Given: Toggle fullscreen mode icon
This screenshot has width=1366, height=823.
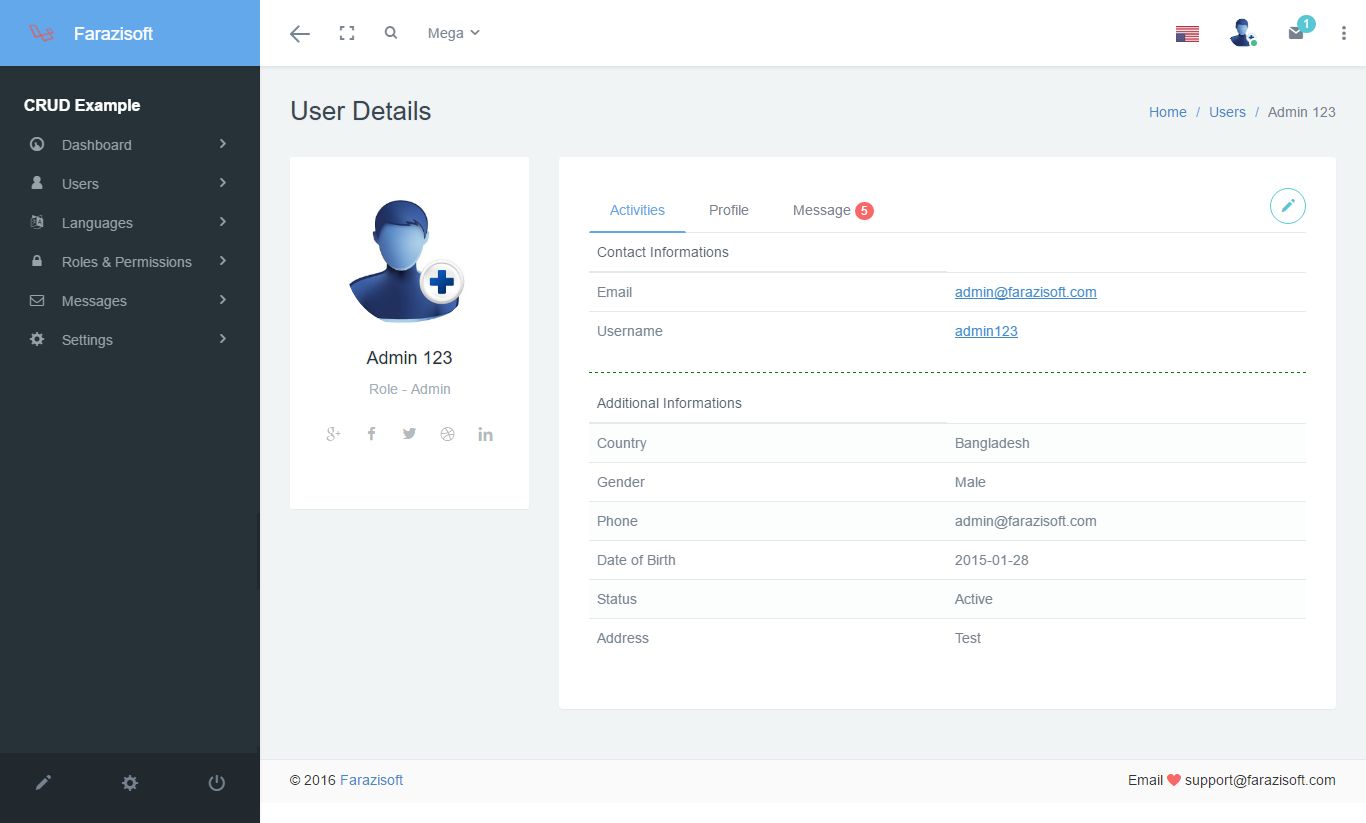Looking at the screenshot, I should 347,33.
